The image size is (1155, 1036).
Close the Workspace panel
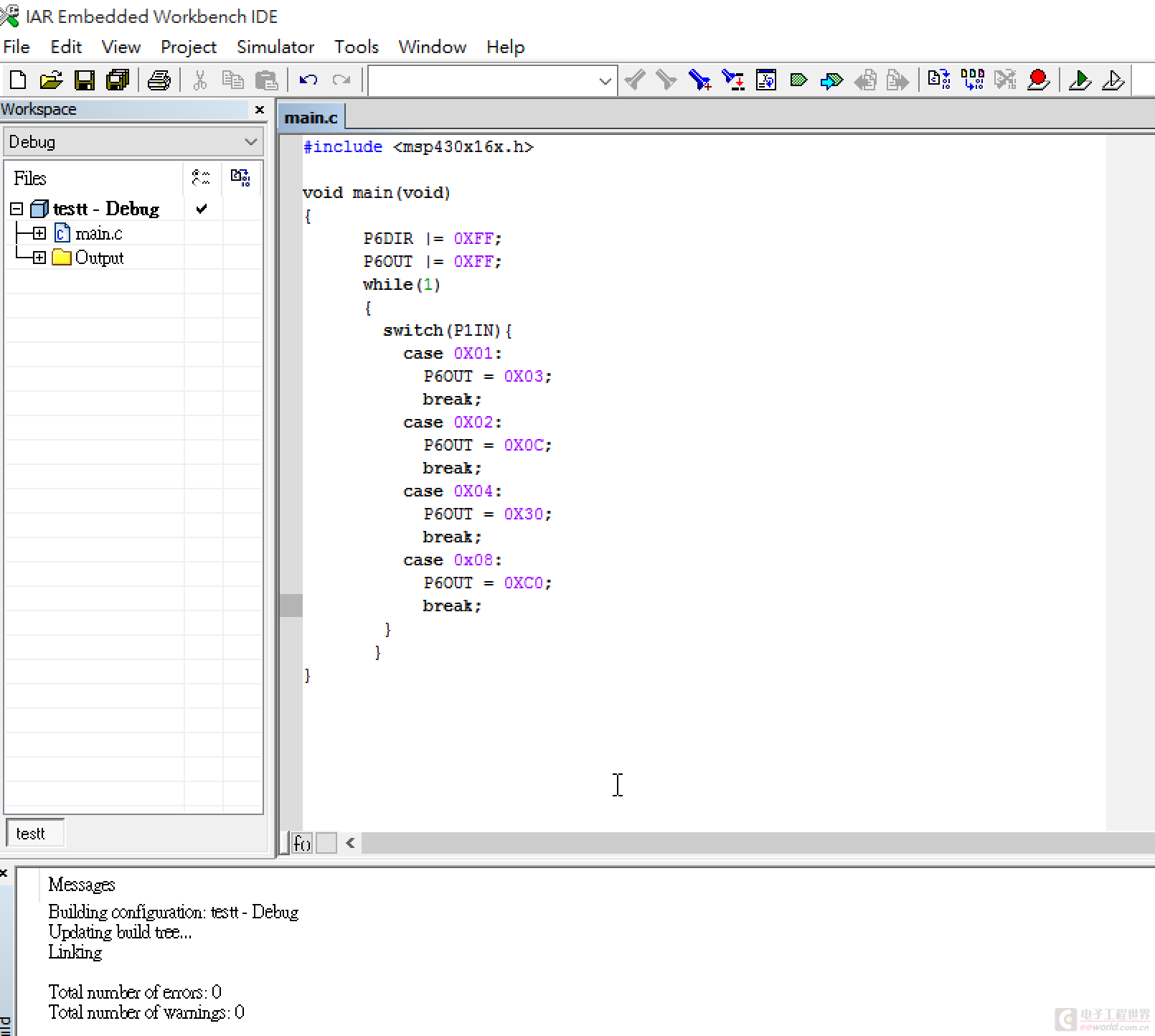(260, 109)
